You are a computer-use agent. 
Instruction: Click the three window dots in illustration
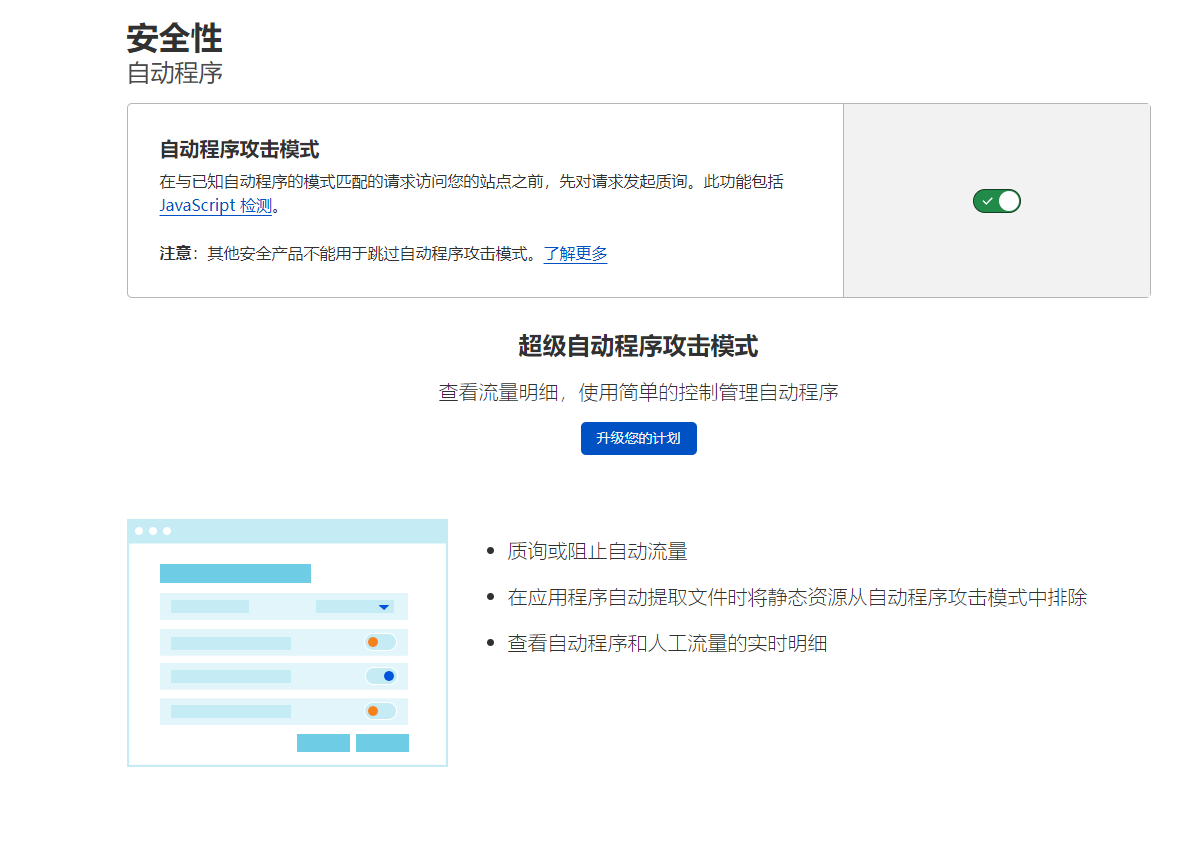pos(153,531)
